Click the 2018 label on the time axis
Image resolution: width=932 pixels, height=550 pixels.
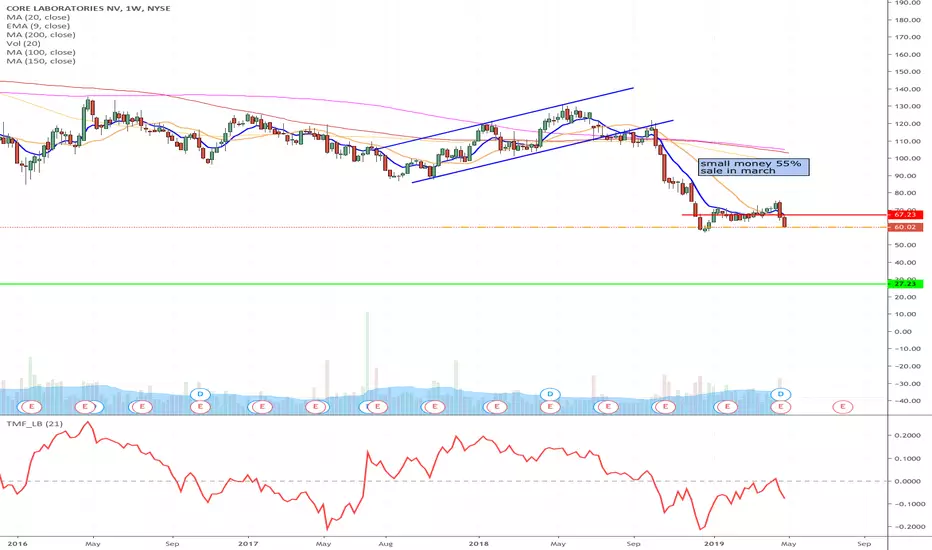coord(478,543)
